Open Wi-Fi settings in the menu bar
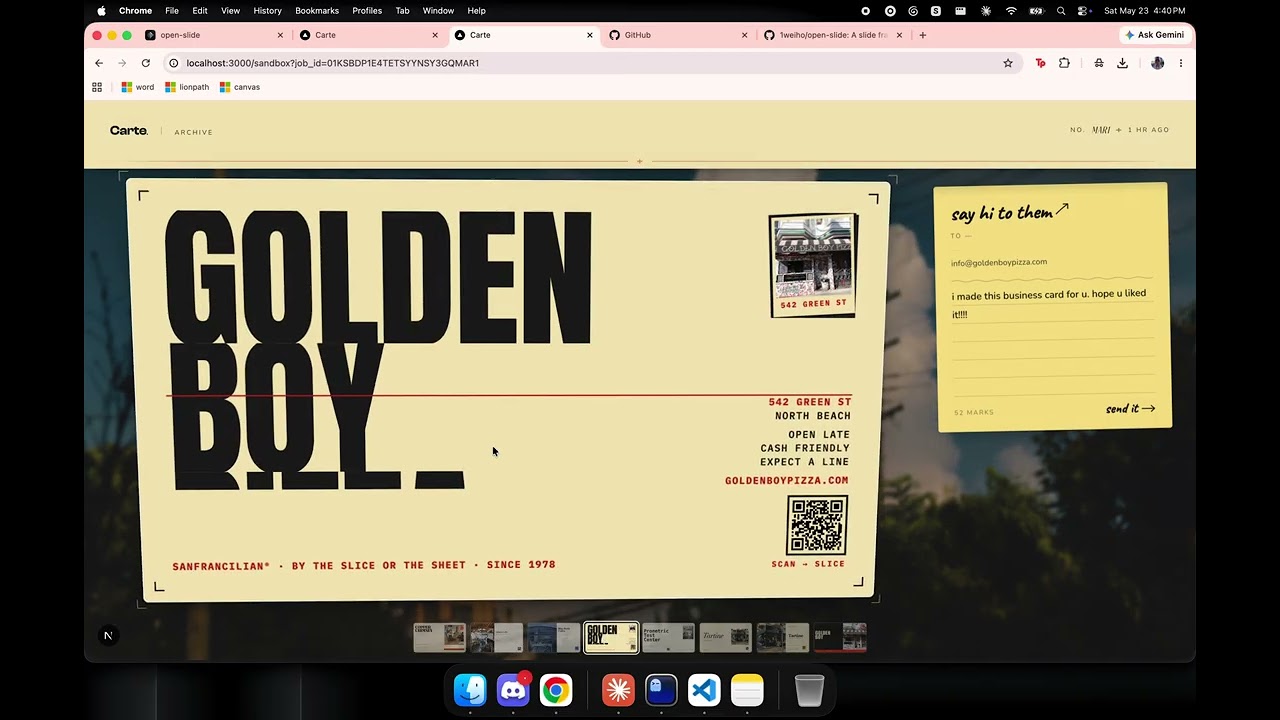The image size is (1280, 720). (1011, 11)
